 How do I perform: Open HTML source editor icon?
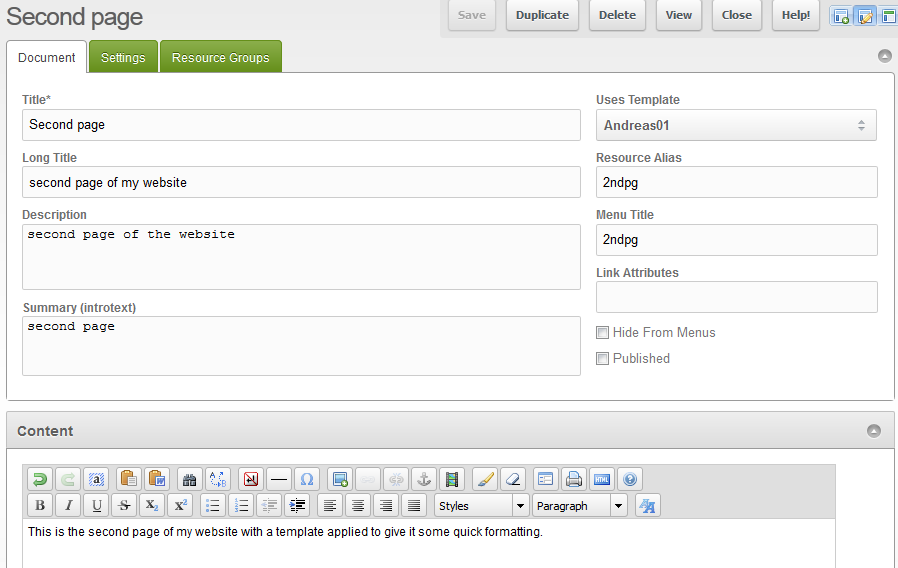[x=601, y=479]
